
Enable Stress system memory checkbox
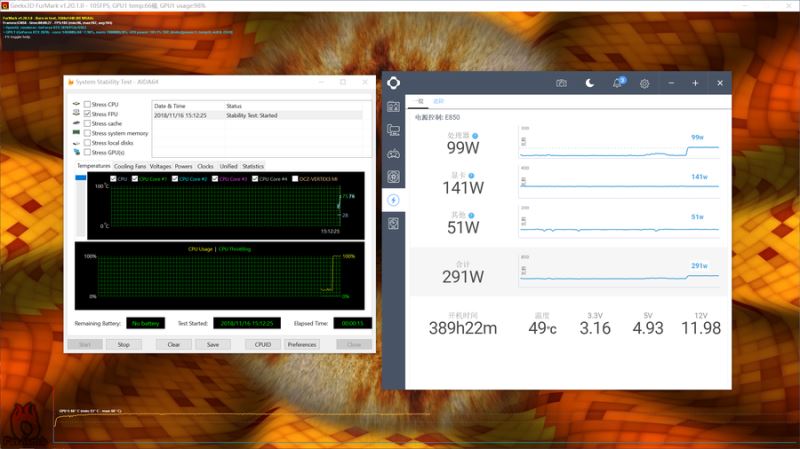tap(87, 133)
